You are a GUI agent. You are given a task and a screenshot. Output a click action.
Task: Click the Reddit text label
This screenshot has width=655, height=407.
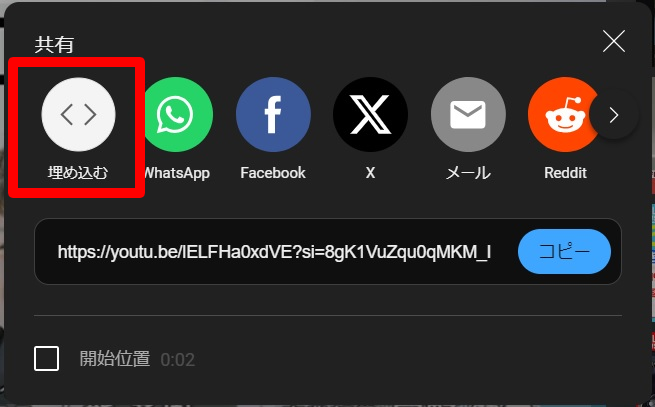pos(566,173)
